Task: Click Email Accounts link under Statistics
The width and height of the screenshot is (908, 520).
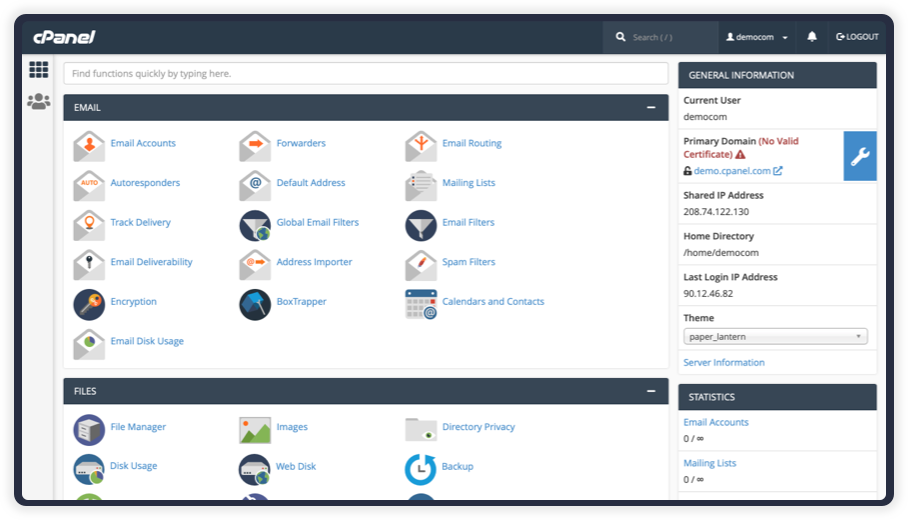Action: (x=716, y=422)
